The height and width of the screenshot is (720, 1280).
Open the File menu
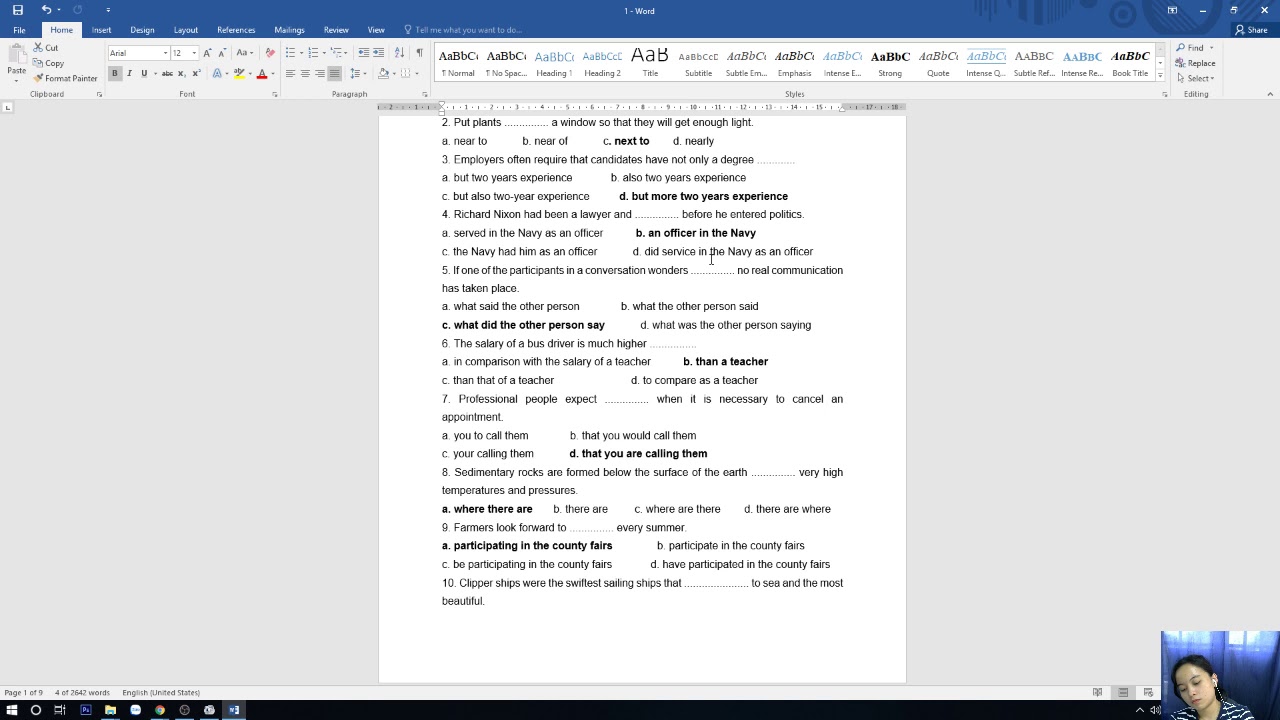pos(19,30)
